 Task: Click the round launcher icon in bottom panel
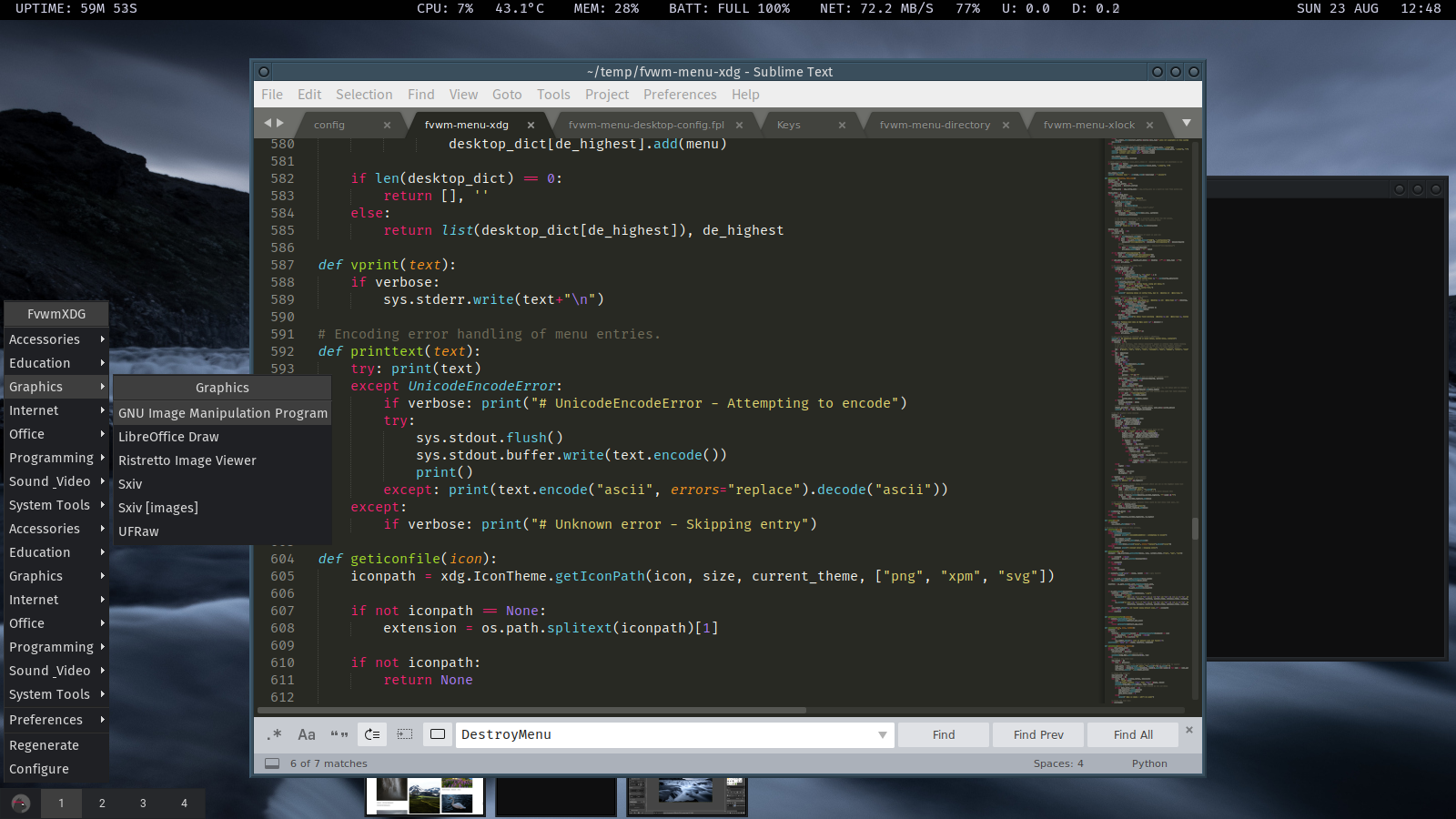click(x=20, y=804)
